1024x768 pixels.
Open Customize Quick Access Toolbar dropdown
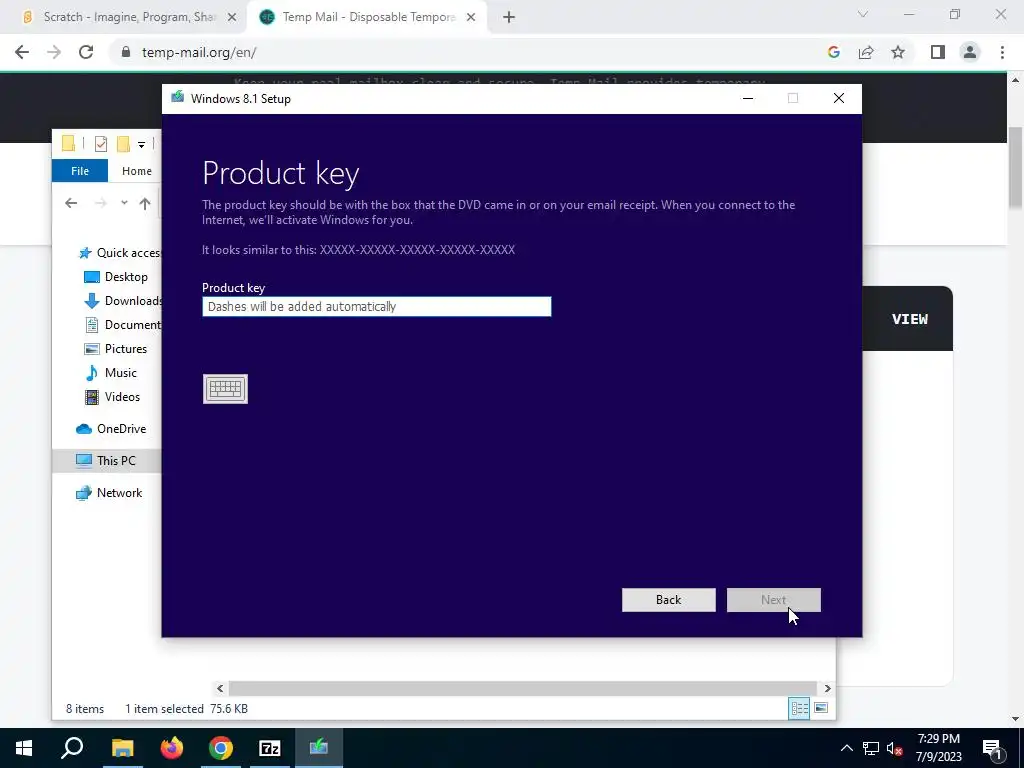coord(141,144)
